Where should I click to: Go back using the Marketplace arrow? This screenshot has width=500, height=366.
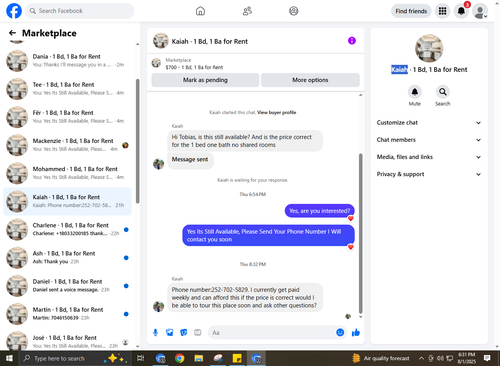(x=12, y=33)
